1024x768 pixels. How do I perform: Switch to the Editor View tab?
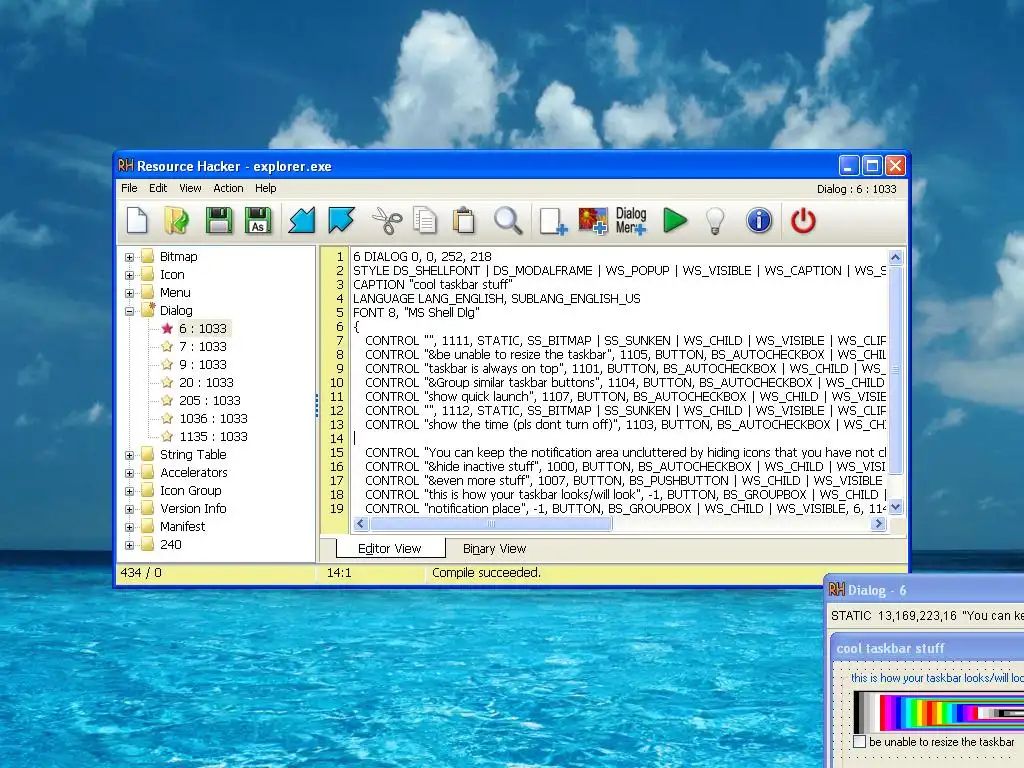pyautogui.click(x=390, y=549)
